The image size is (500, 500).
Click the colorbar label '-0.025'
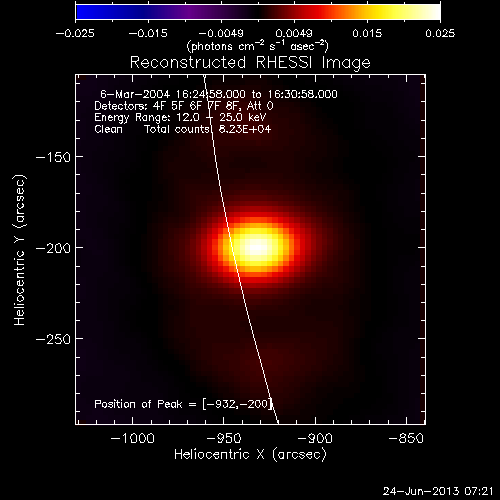tap(75, 33)
